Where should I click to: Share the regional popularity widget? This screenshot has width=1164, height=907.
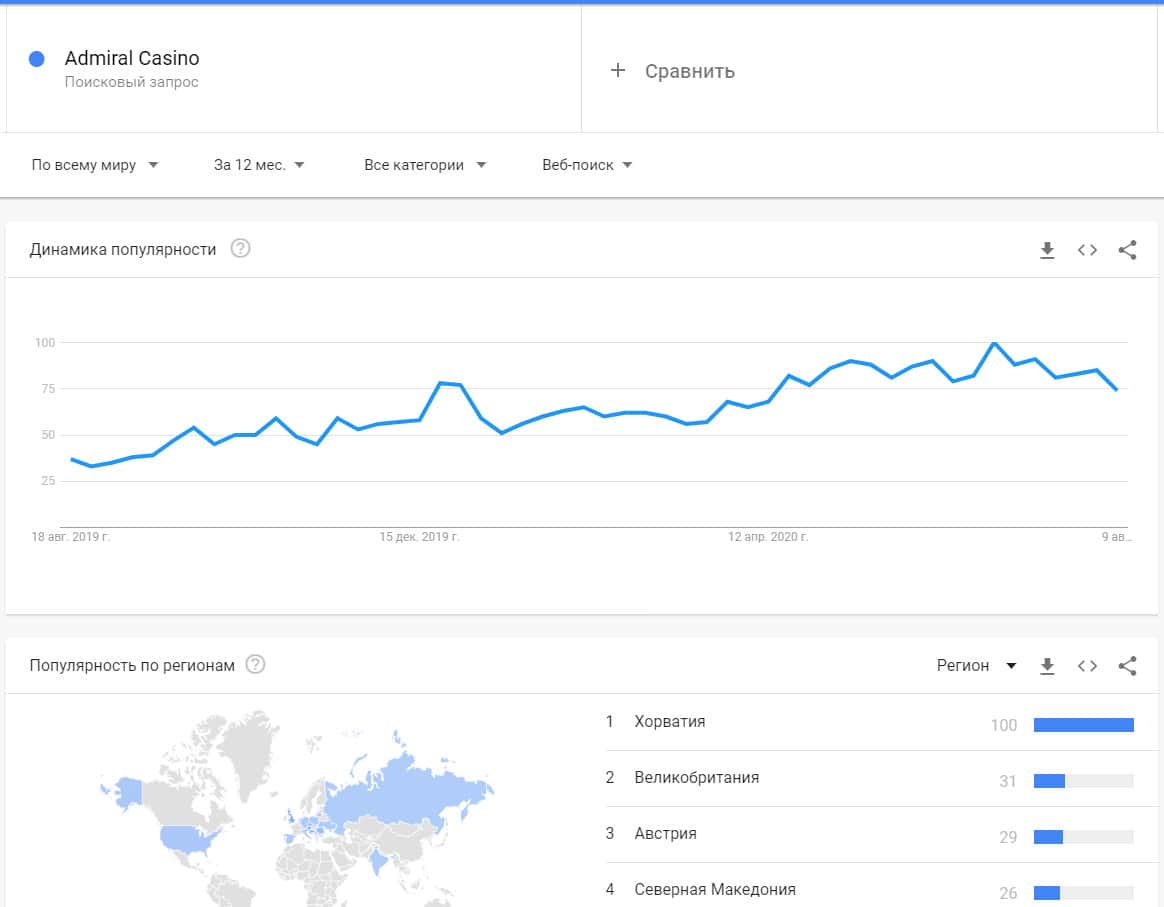pos(1127,666)
